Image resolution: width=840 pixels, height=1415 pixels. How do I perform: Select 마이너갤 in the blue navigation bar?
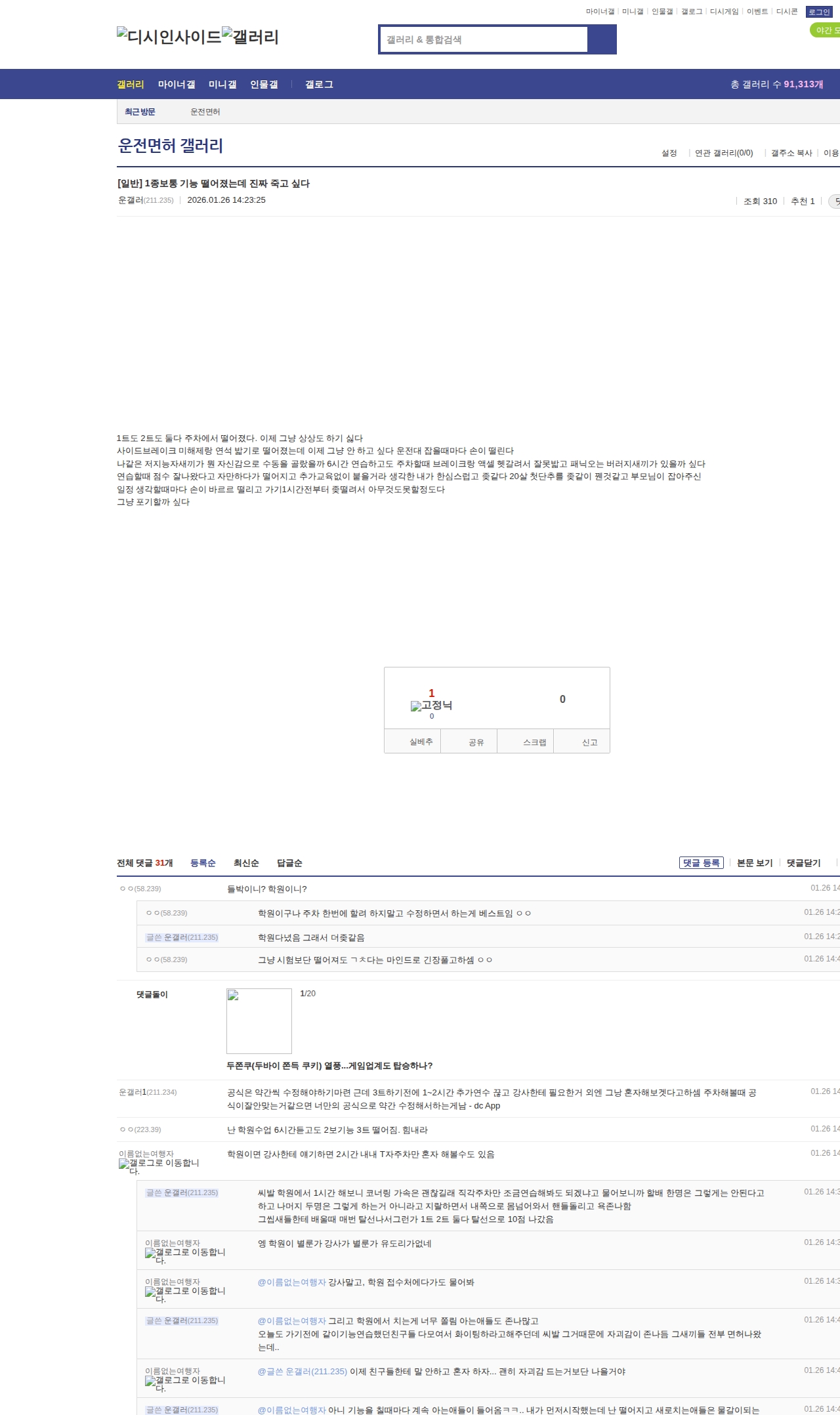(177, 85)
